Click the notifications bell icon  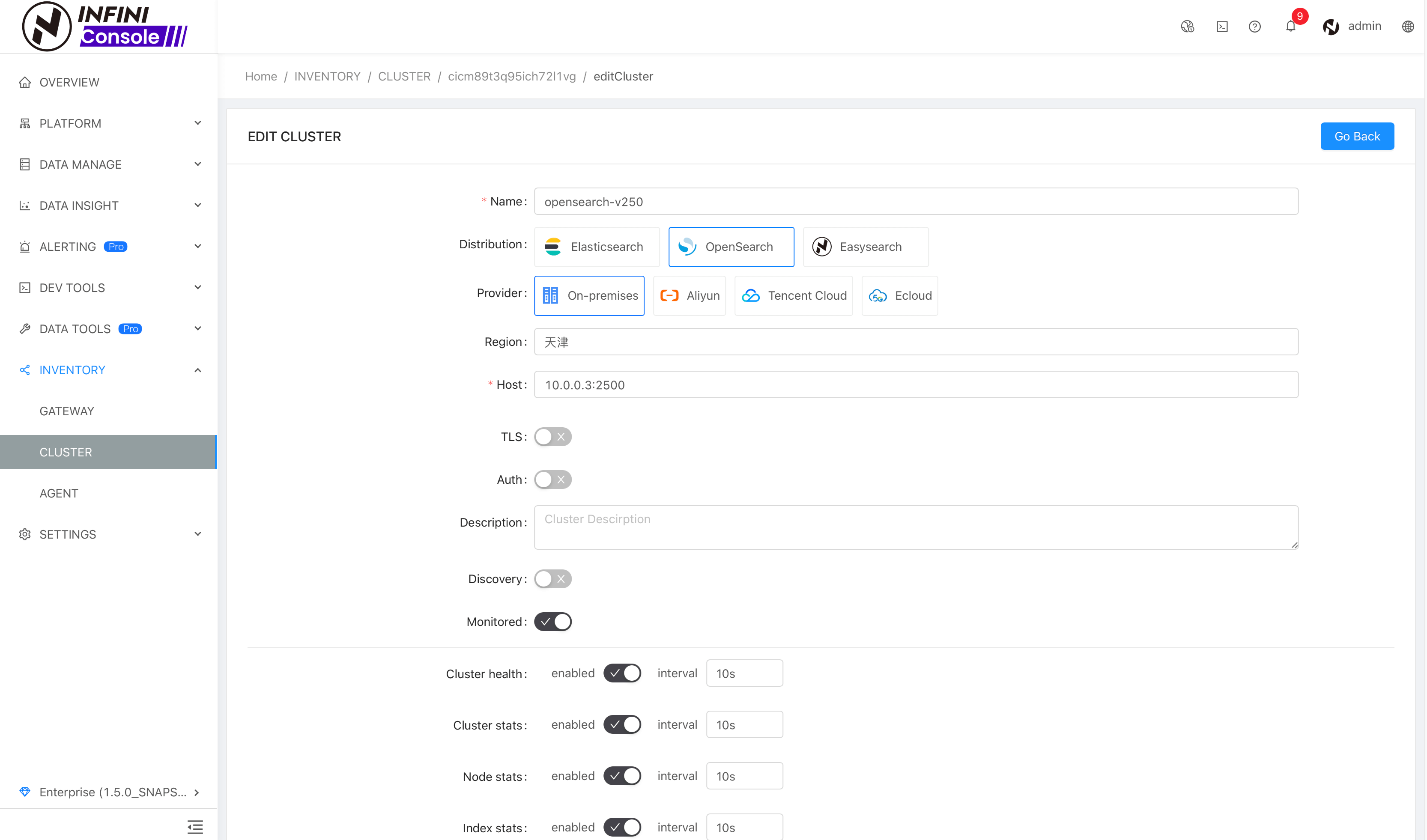tap(1290, 26)
